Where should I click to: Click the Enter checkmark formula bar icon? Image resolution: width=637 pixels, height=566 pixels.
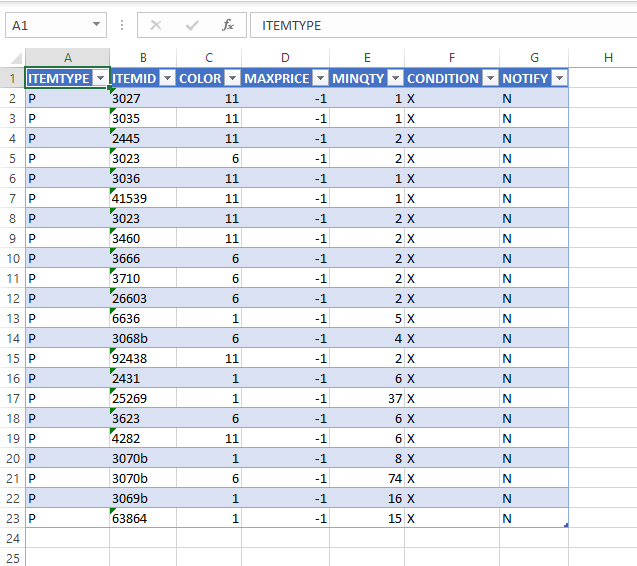pyautogui.click(x=192, y=26)
